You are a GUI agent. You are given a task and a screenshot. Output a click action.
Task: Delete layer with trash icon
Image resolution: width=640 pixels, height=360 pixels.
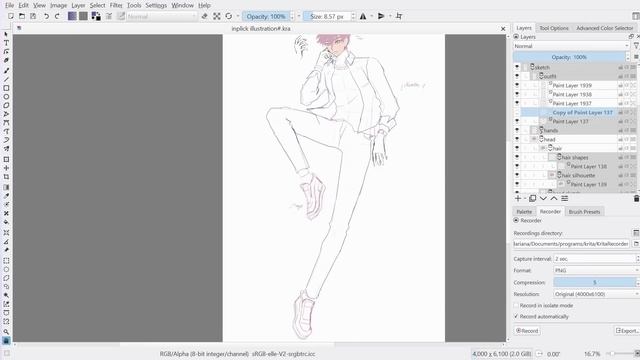636,198
